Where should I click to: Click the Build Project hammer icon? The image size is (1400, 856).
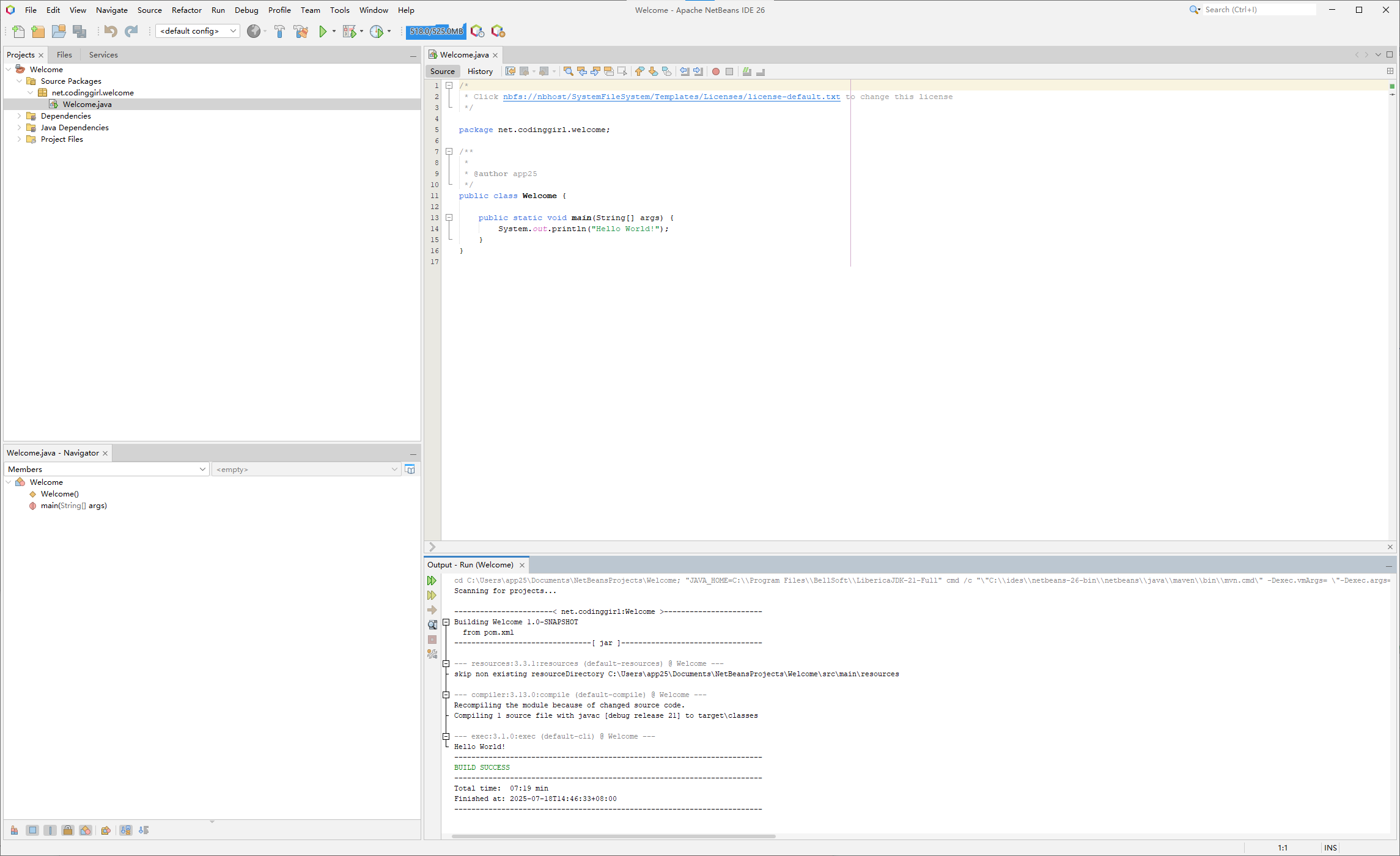(x=279, y=31)
